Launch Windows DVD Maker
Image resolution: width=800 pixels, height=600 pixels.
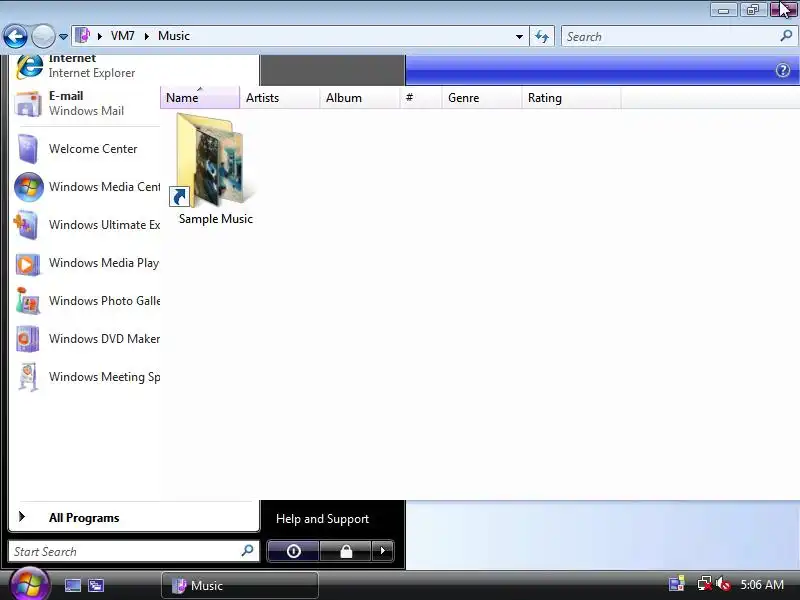coord(86,339)
